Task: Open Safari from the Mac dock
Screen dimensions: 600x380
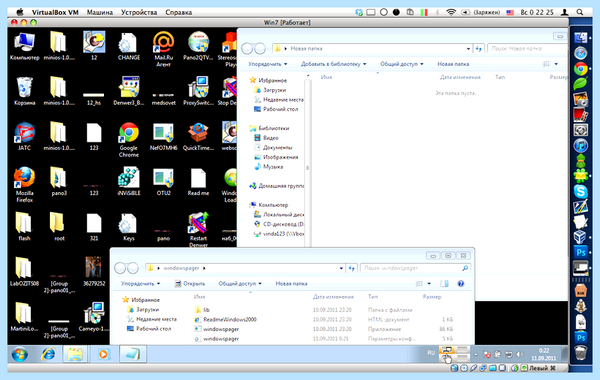Action: coord(580,53)
